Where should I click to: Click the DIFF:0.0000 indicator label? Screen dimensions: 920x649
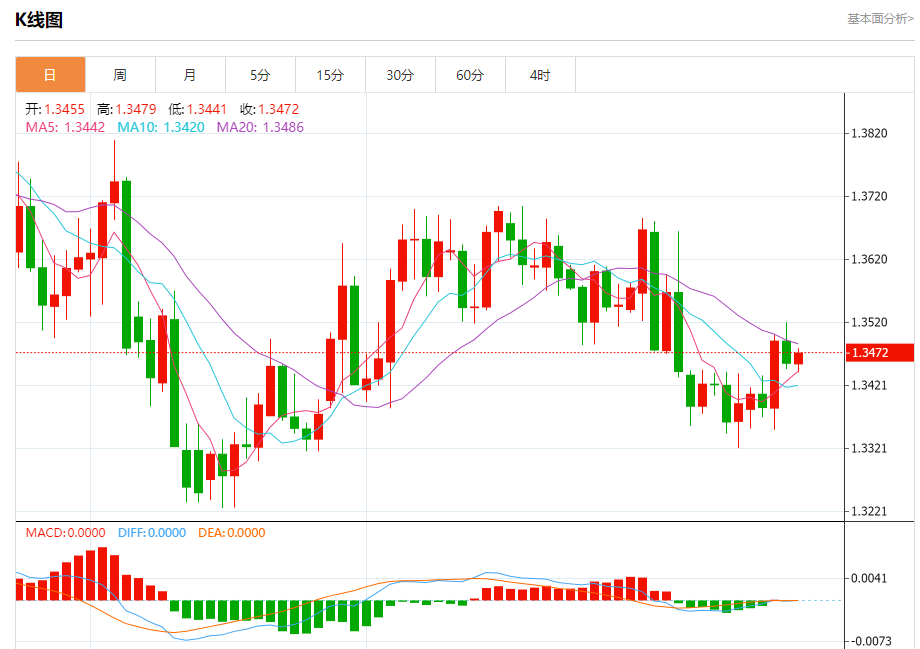[152, 533]
